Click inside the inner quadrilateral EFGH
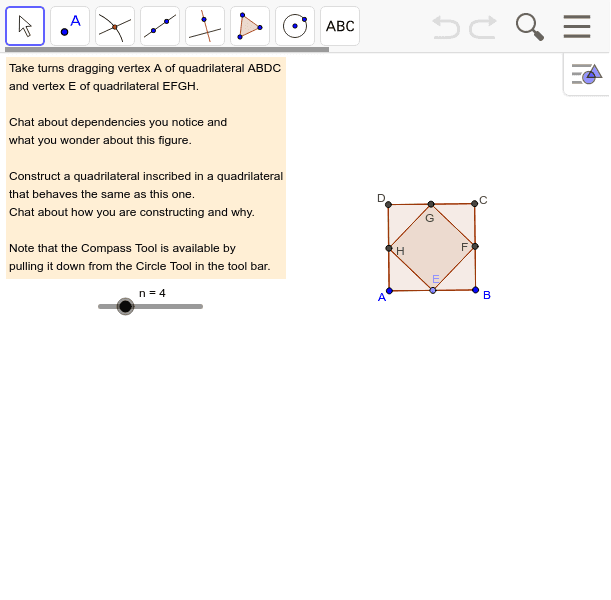The width and height of the screenshot is (611, 600). tap(432, 248)
